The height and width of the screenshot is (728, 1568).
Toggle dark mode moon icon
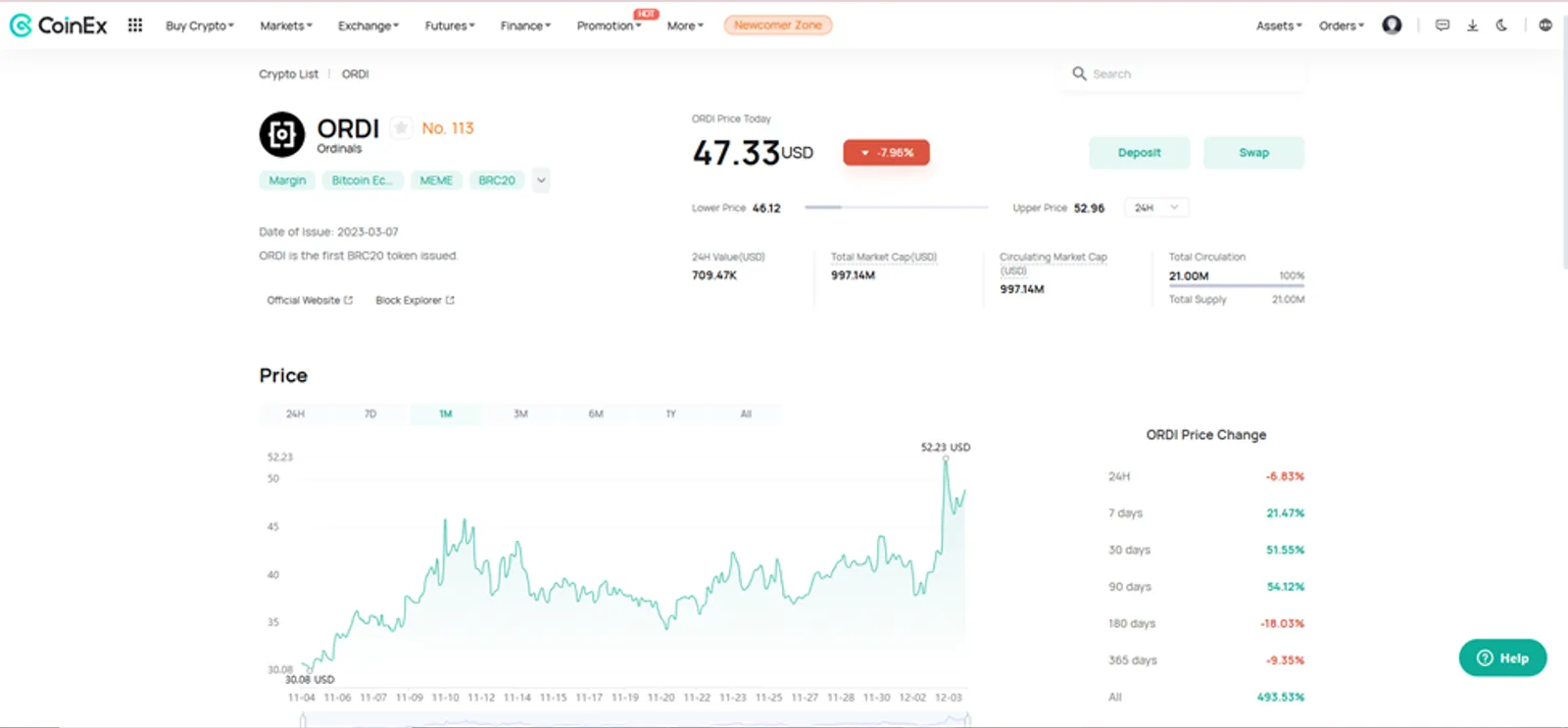tap(1501, 25)
